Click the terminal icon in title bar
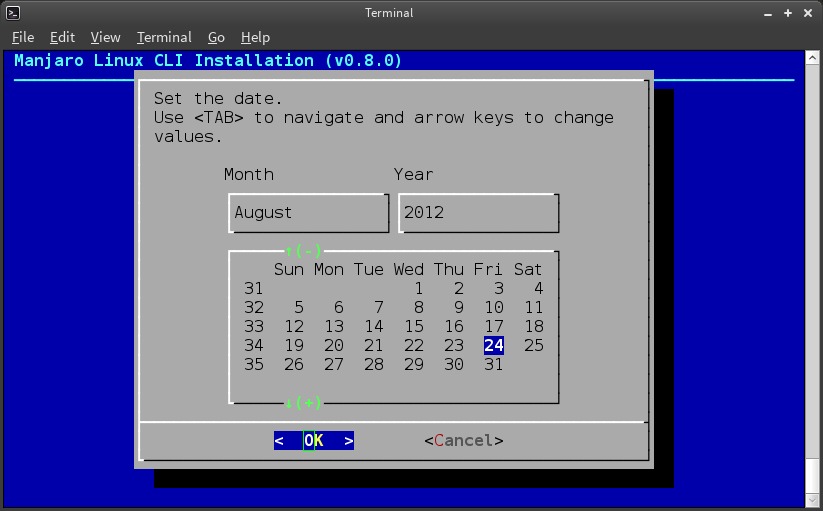This screenshot has width=823, height=511. 13,13
